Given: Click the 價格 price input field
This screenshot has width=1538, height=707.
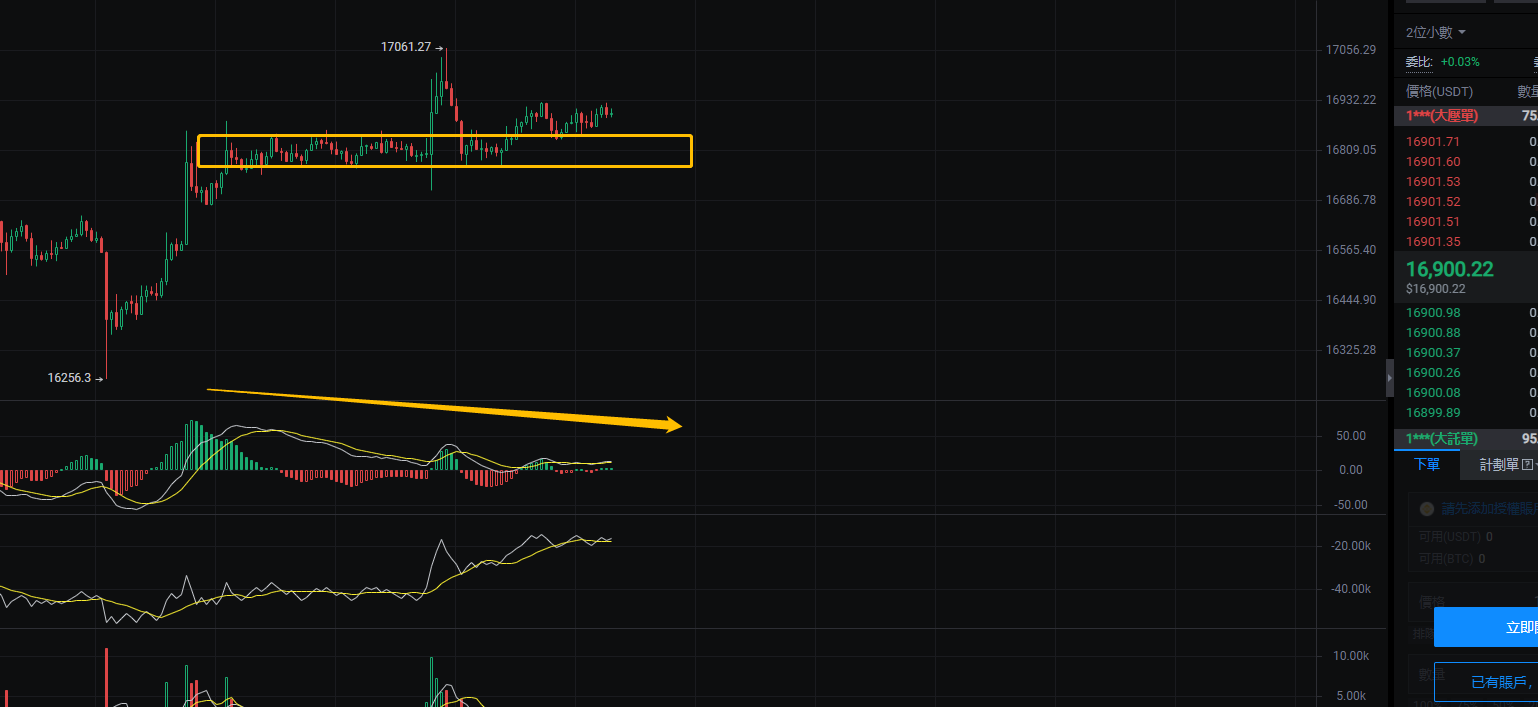Looking at the screenshot, I should 1473,602.
